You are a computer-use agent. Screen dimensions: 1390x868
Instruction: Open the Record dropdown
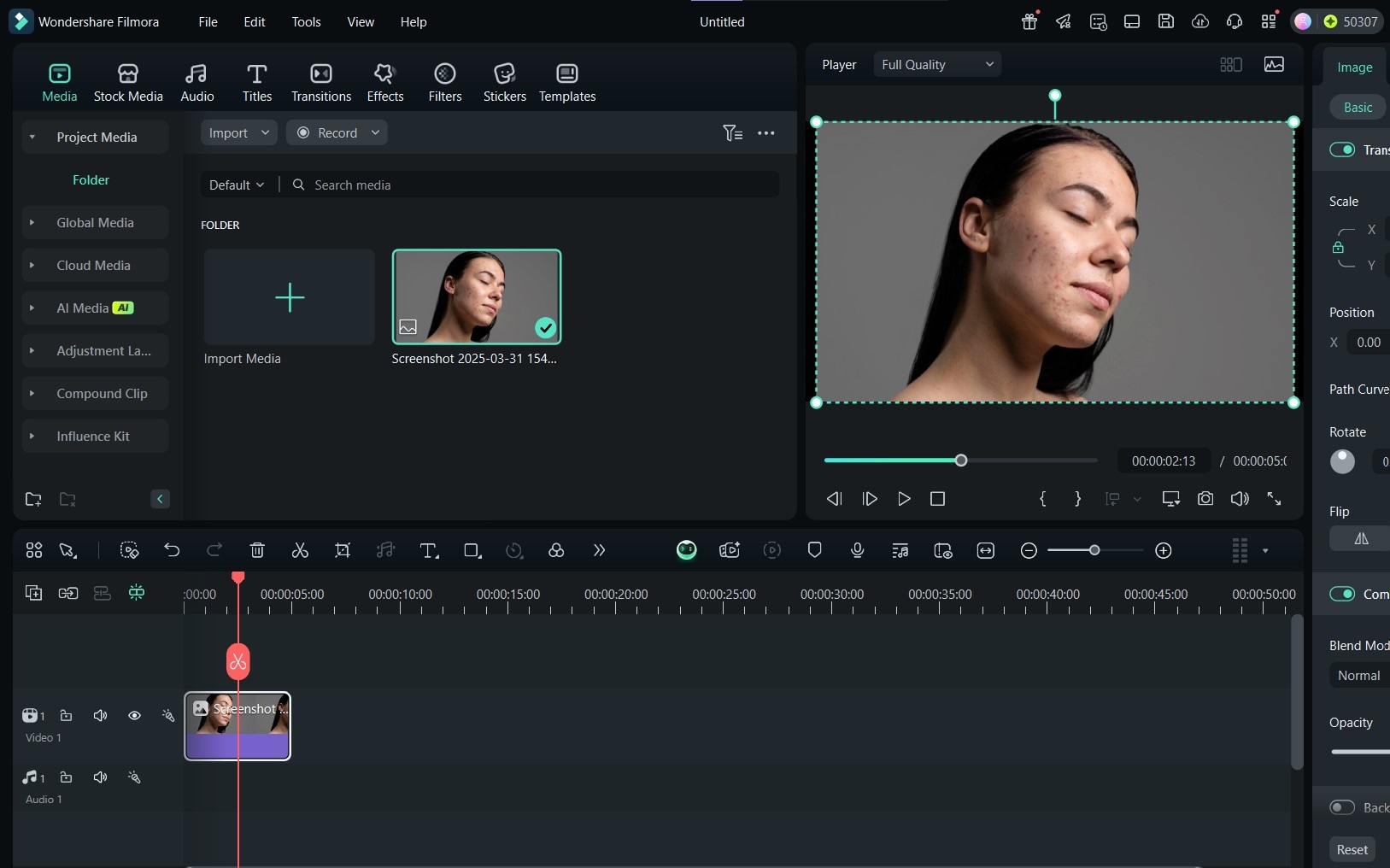tap(337, 133)
